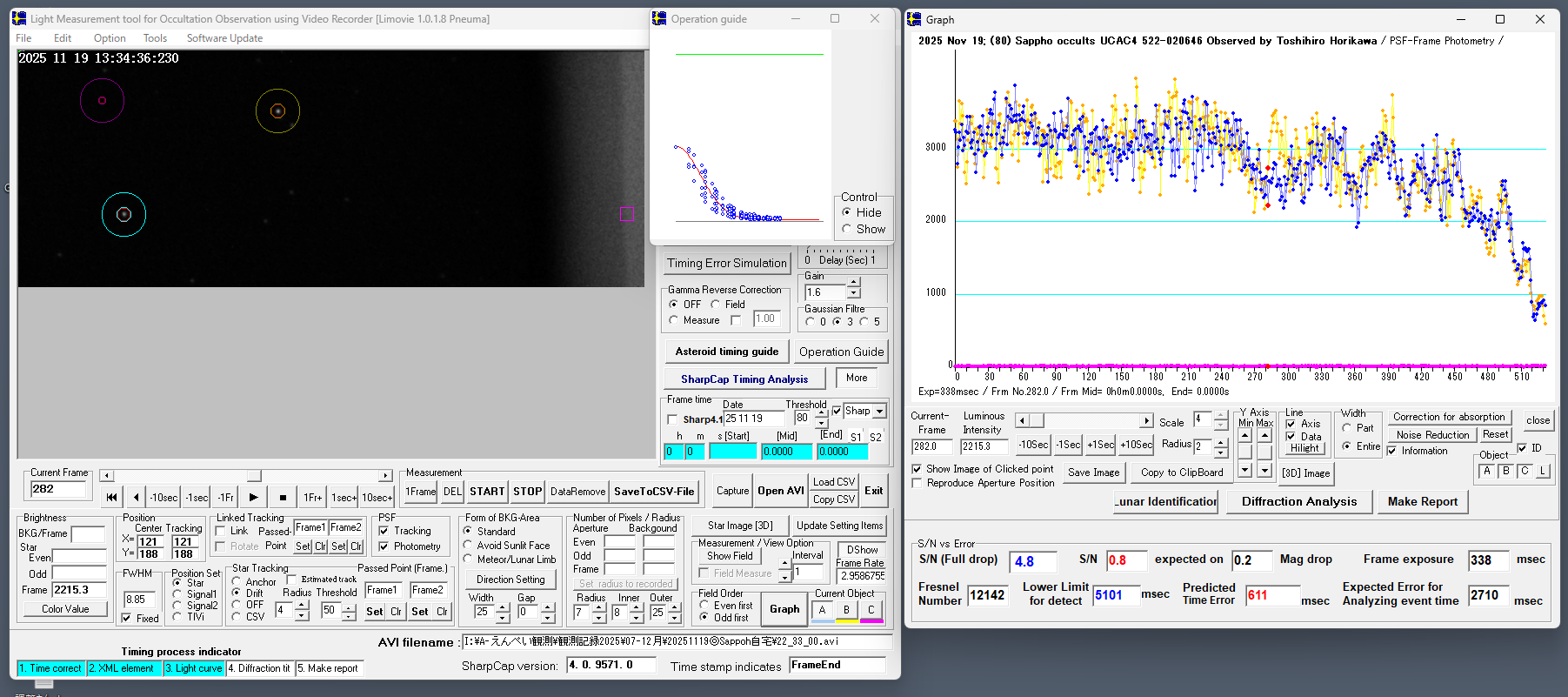Click the Y Axis Max down arrow

pyautogui.click(x=1264, y=470)
